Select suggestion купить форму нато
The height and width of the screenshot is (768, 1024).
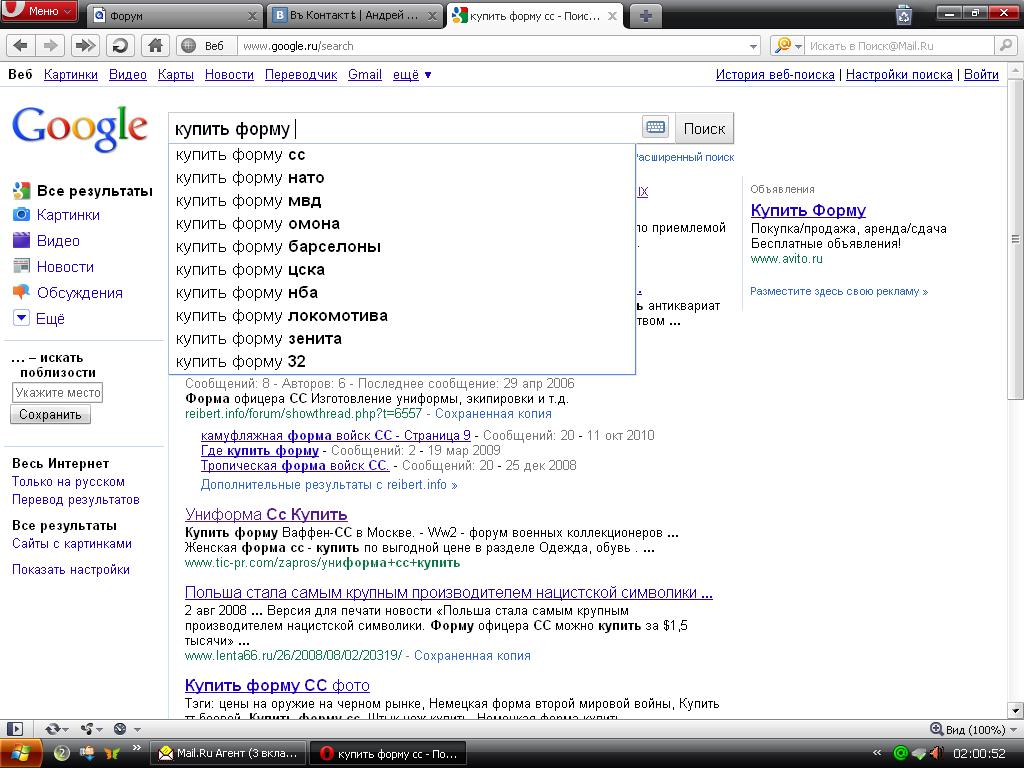pos(402,178)
